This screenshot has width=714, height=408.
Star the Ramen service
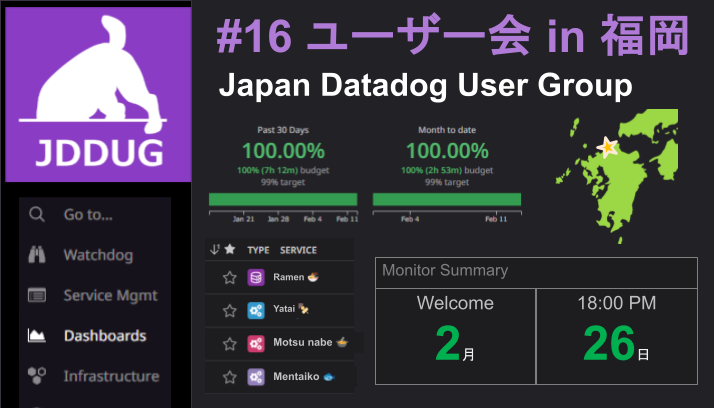click(229, 277)
